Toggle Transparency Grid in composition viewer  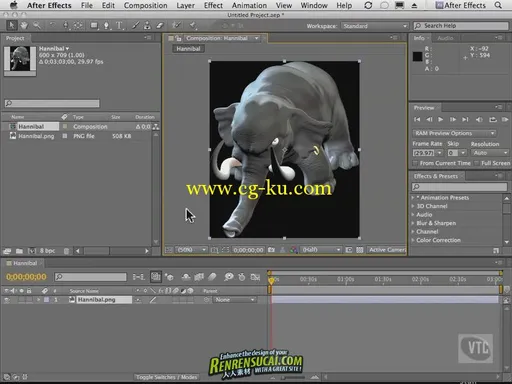(360, 250)
